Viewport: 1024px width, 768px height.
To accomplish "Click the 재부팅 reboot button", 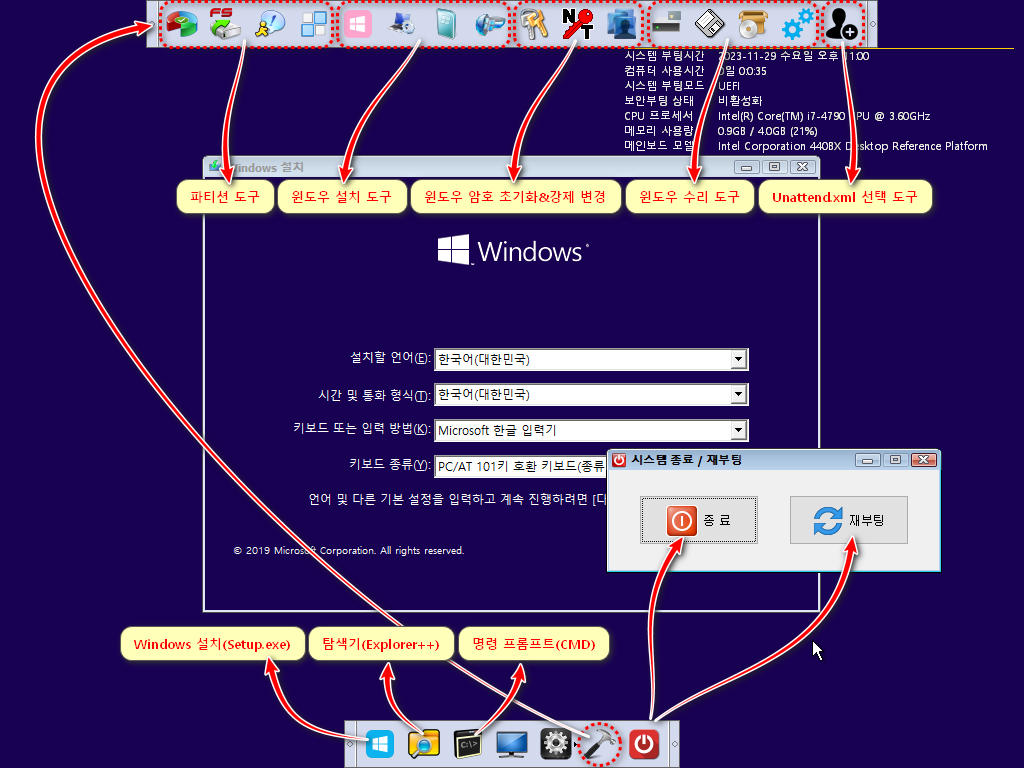I will pyautogui.click(x=848, y=520).
